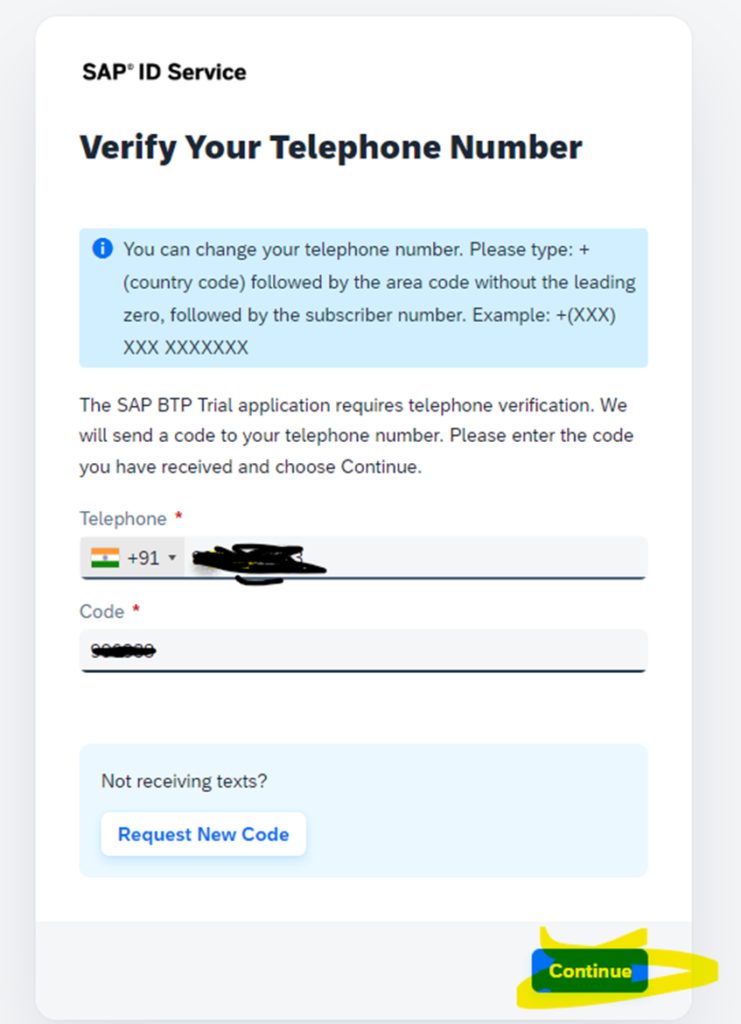741x1024 pixels.
Task: Focus the Code input field
Action: (x=363, y=650)
